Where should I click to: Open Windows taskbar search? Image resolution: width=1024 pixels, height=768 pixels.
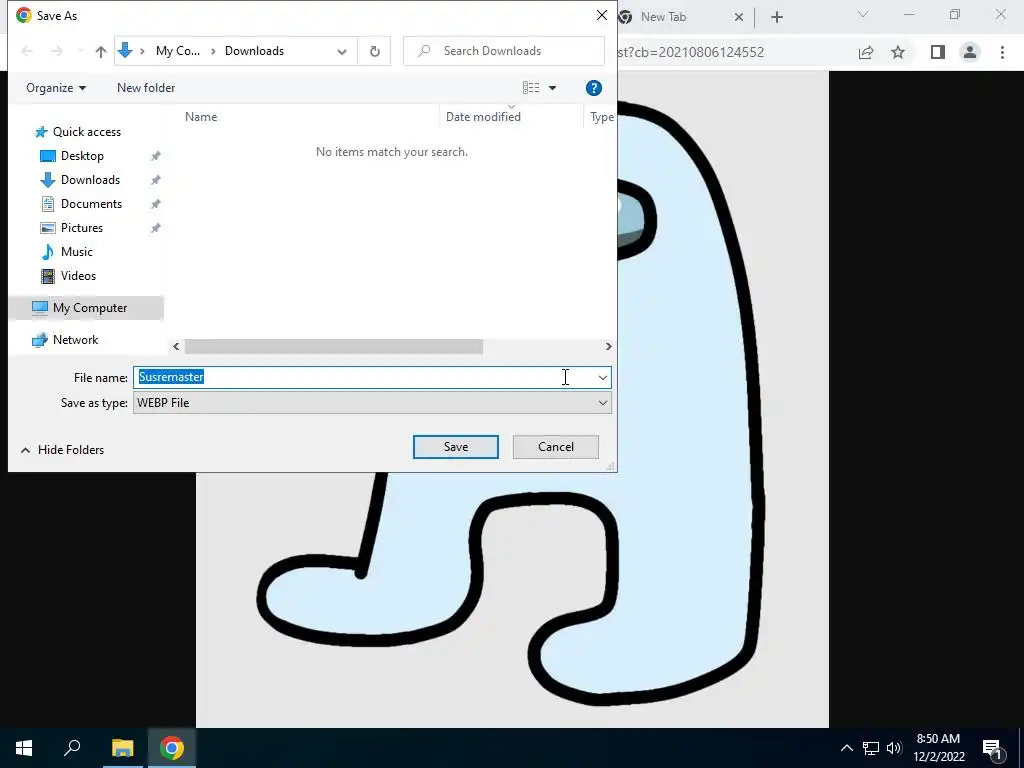pyautogui.click(x=72, y=748)
